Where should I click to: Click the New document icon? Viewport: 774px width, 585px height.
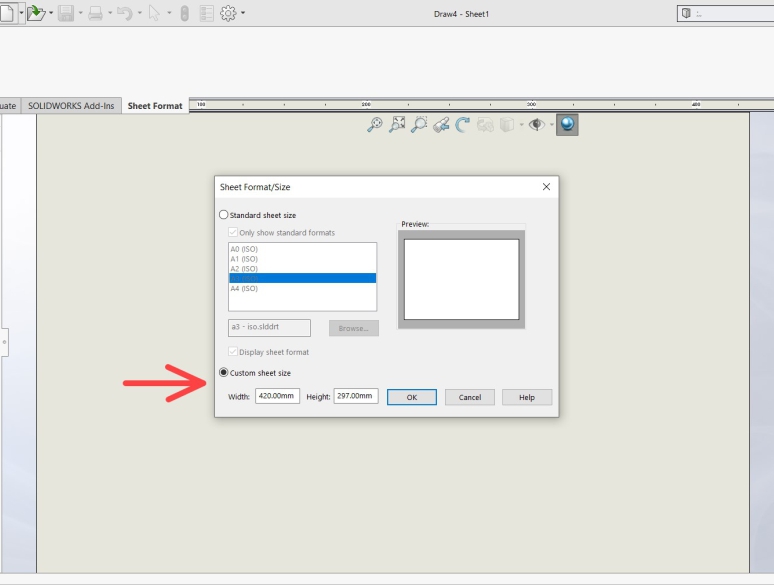(6, 13)
